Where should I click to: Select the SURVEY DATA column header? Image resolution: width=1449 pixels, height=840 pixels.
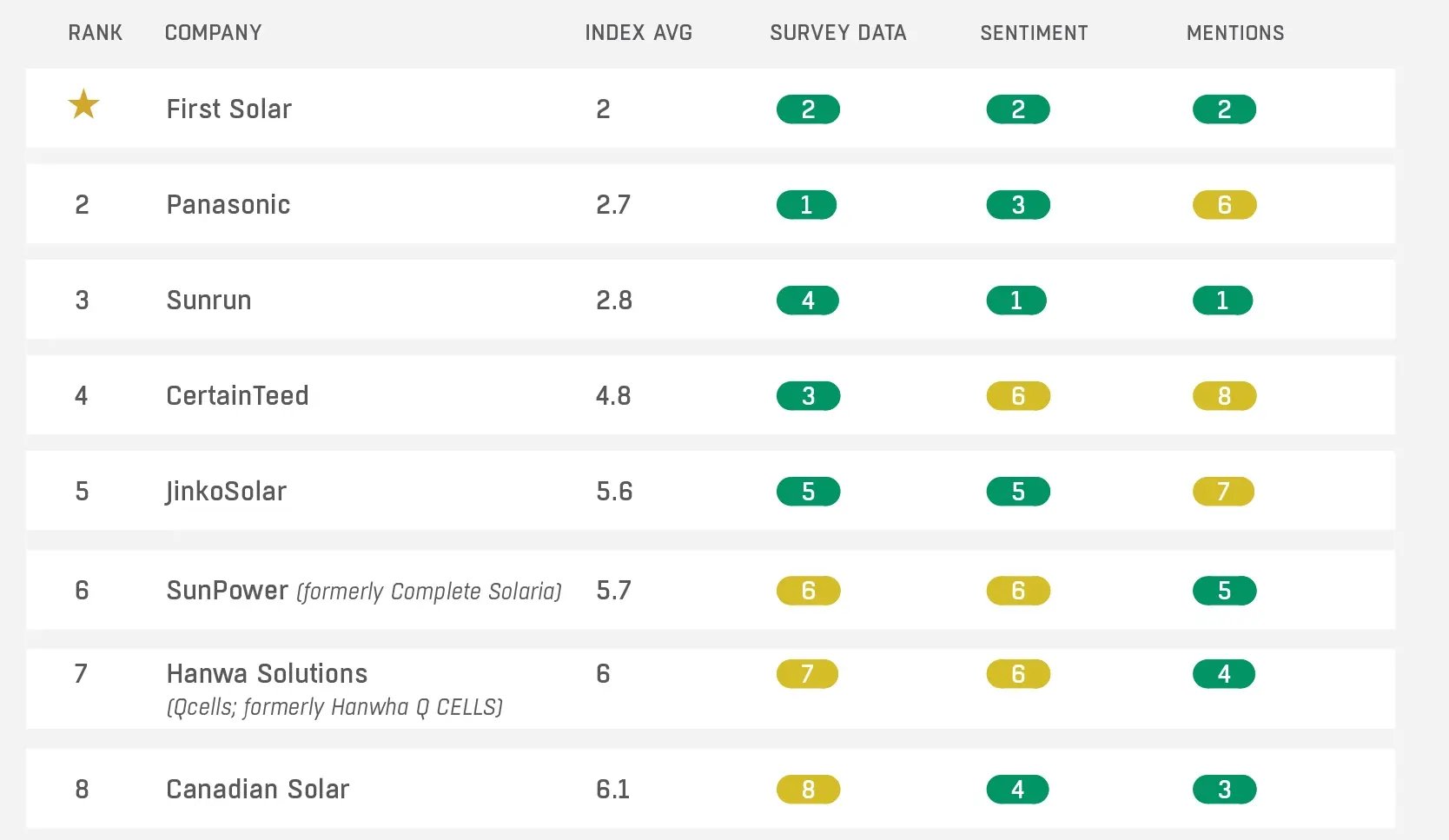pos(837,33)
